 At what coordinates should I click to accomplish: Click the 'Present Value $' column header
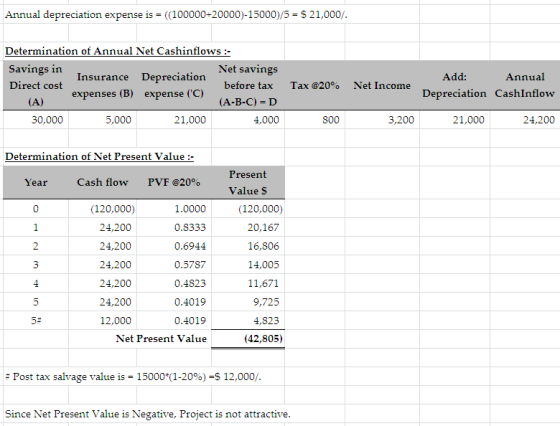(248, 182)
